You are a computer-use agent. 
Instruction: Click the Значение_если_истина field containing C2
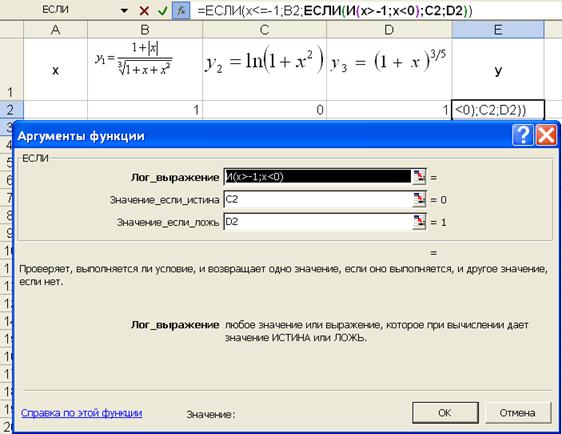click(318, 200)
